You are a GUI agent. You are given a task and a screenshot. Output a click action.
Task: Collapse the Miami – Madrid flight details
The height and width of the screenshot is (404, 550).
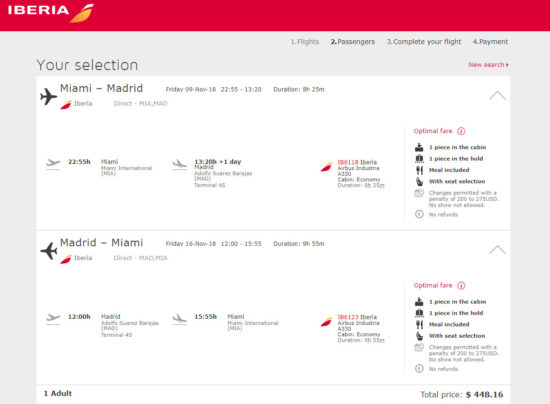pyautogui.click(x=497, y=95)
